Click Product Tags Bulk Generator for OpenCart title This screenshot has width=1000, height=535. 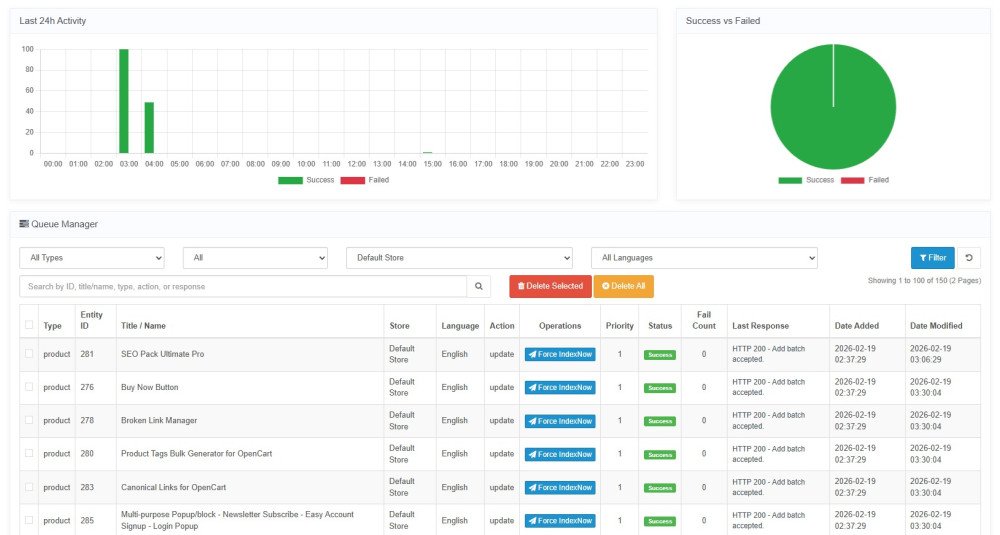click(x=196, y=453)
